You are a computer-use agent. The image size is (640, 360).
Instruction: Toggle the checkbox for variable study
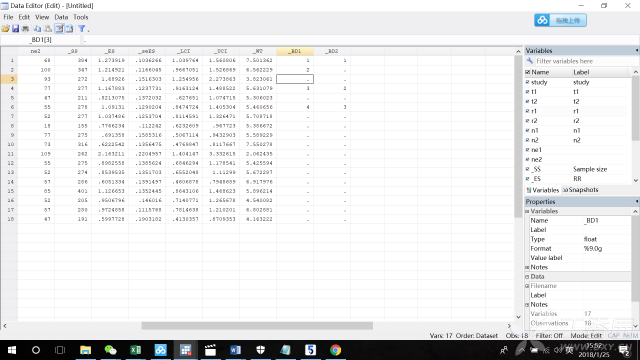[527, 82]
